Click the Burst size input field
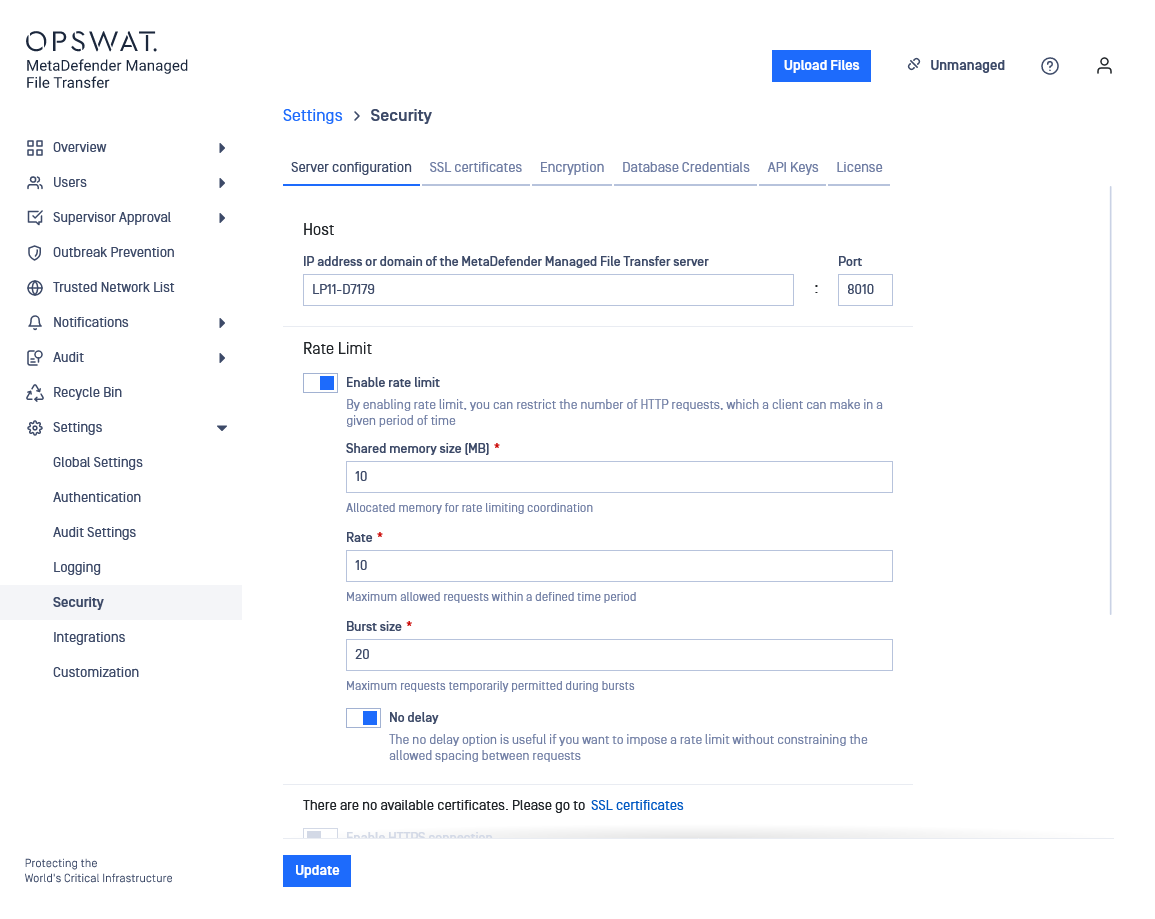The height and width of the screenshot is (919, 1155). click(619, 655)
